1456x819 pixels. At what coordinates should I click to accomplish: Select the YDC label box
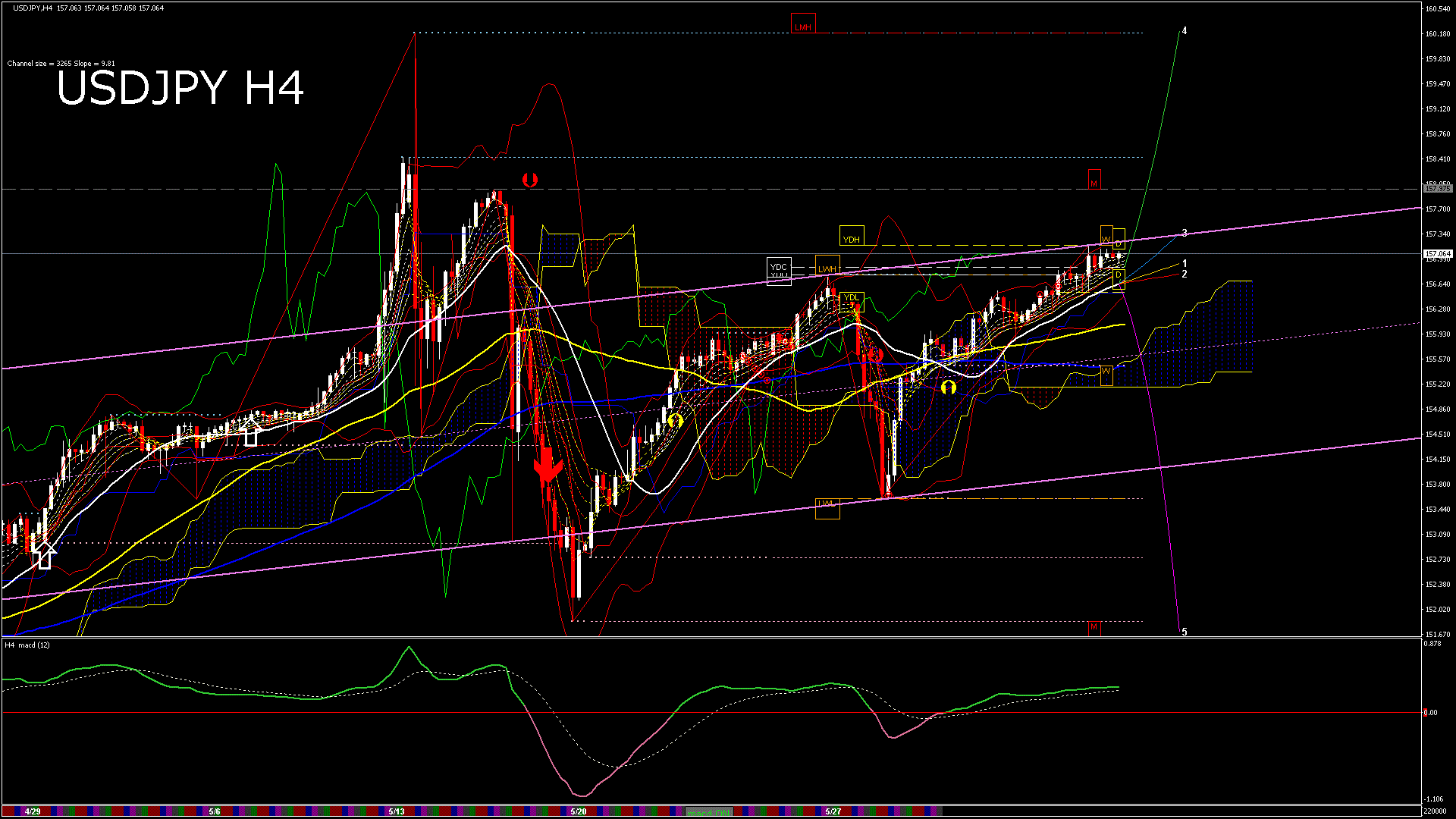pyautogui.click(x=779, y=267)
